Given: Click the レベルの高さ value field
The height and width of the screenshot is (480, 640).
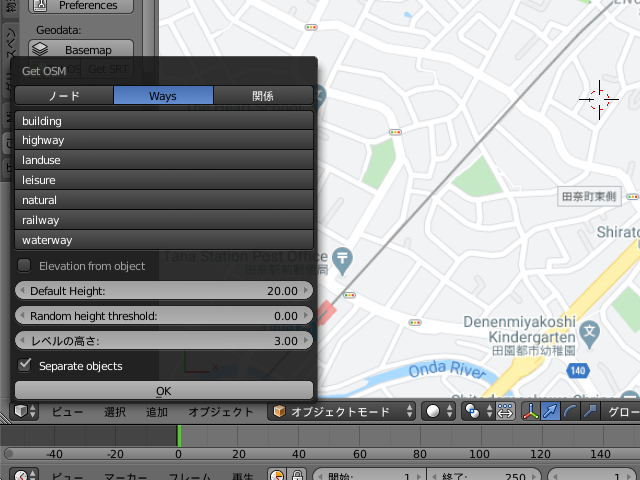Looking at the screenshot, I should (164, 340).
